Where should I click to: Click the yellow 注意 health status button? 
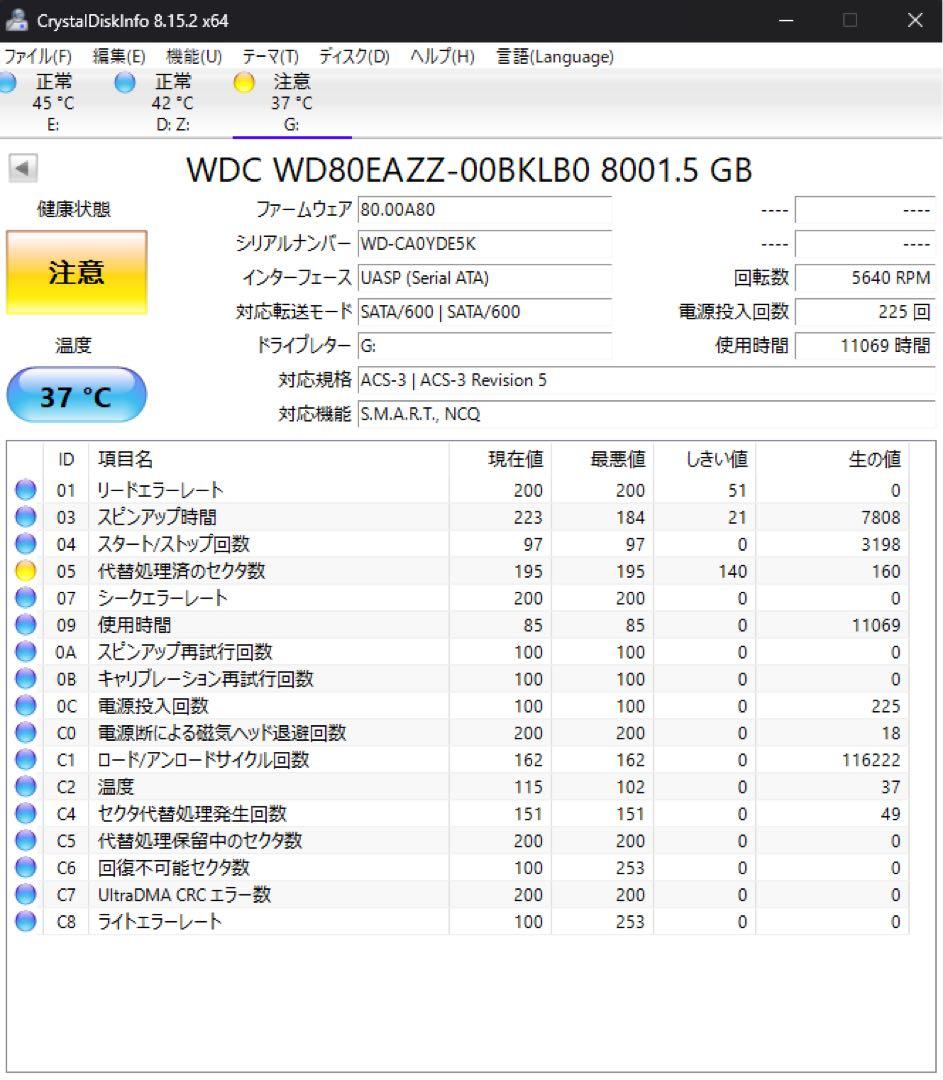(76, 273)
